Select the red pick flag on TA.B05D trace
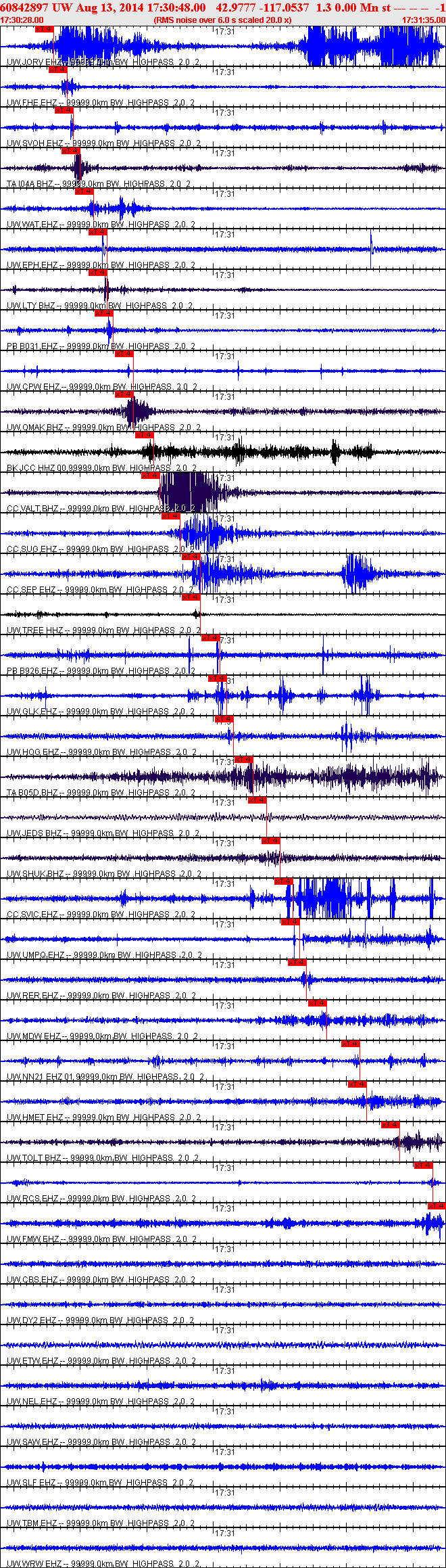Screen dimensions: 446x1568 (244, 760)
